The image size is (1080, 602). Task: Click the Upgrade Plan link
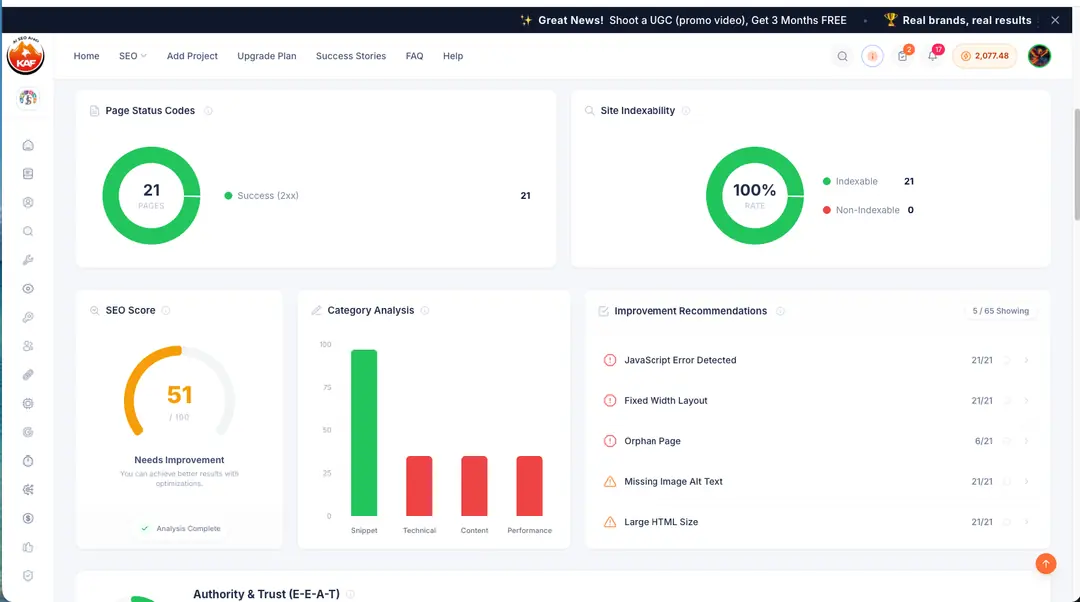(x=267, y=56)
